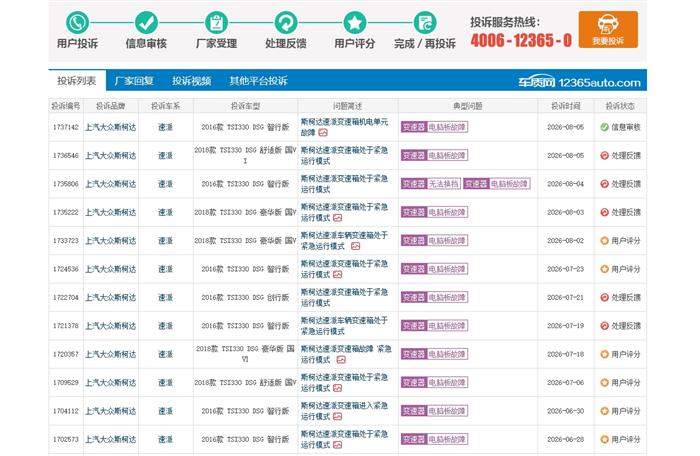Click 变速器 电脑板故障 tag in row 1702573
The height and width of the screenshot is (456, 700).
434,439
